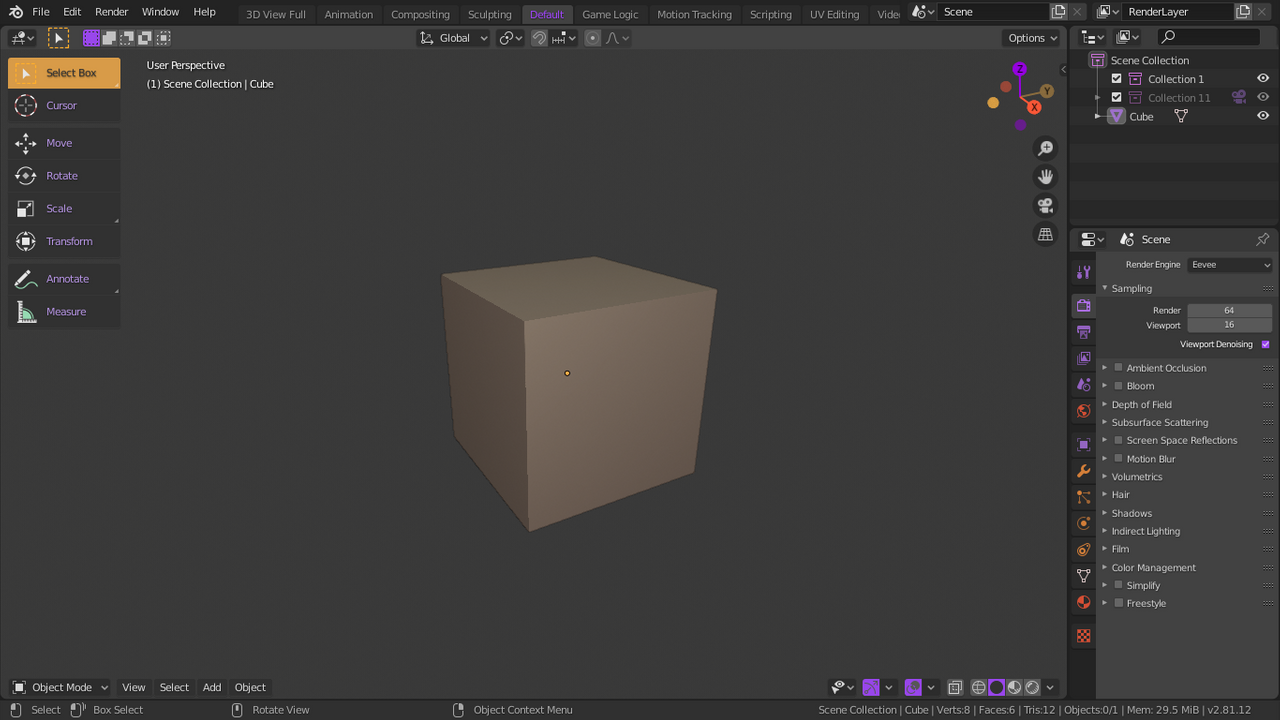Viewport: 1280px width, 720px height.
Task: Toggle snapping magnet icon
Action: pyautogui.click(x=539, y=38)
